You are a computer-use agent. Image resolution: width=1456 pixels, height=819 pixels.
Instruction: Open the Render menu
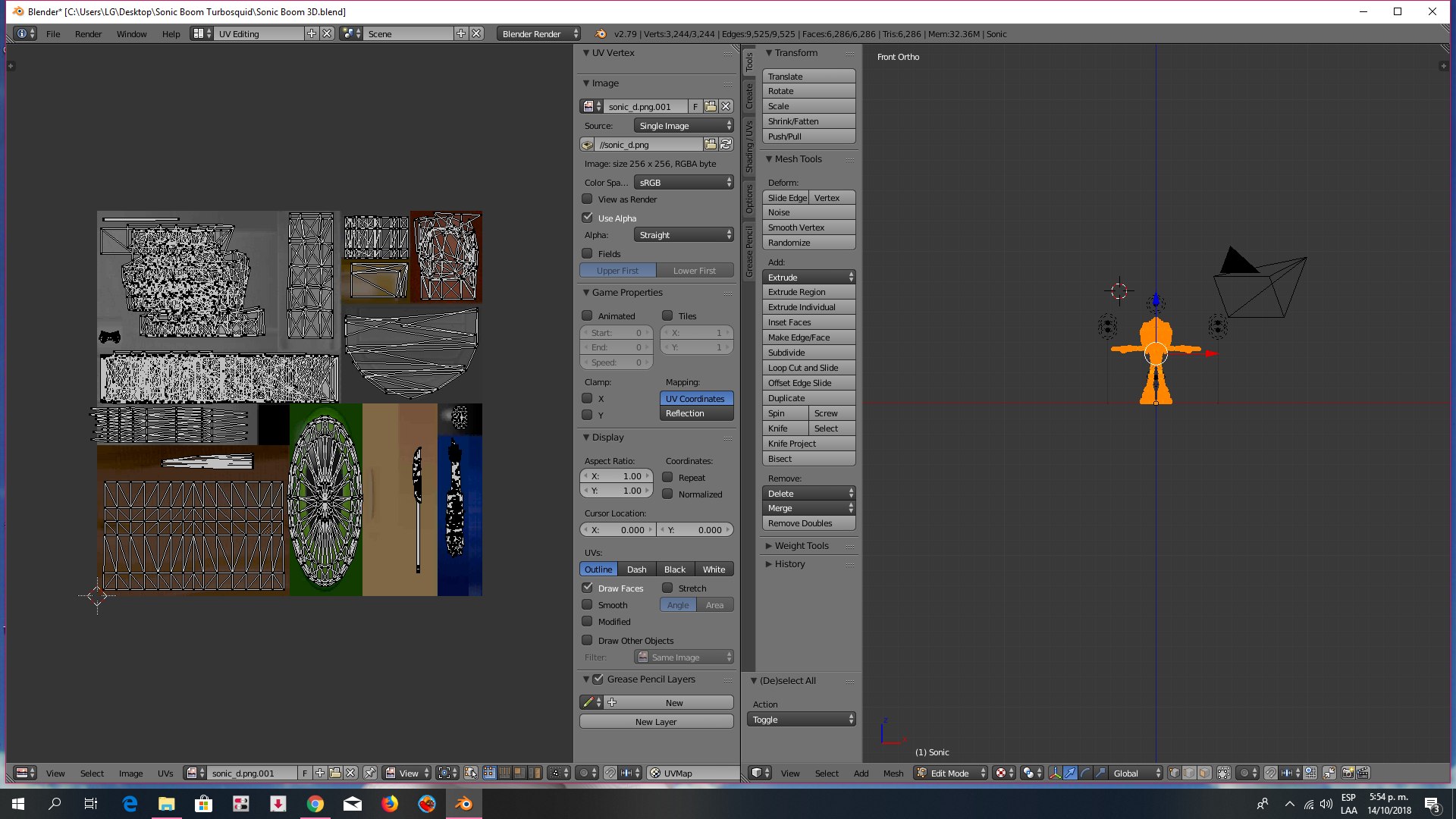pyautogui.click(x=88, y=33)
